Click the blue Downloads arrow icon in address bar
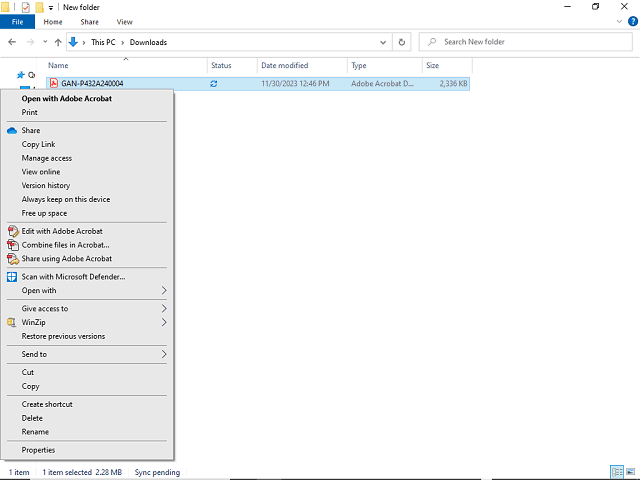Image resolution: width=640 pixels, height=480 pixels. click(73, 42)
